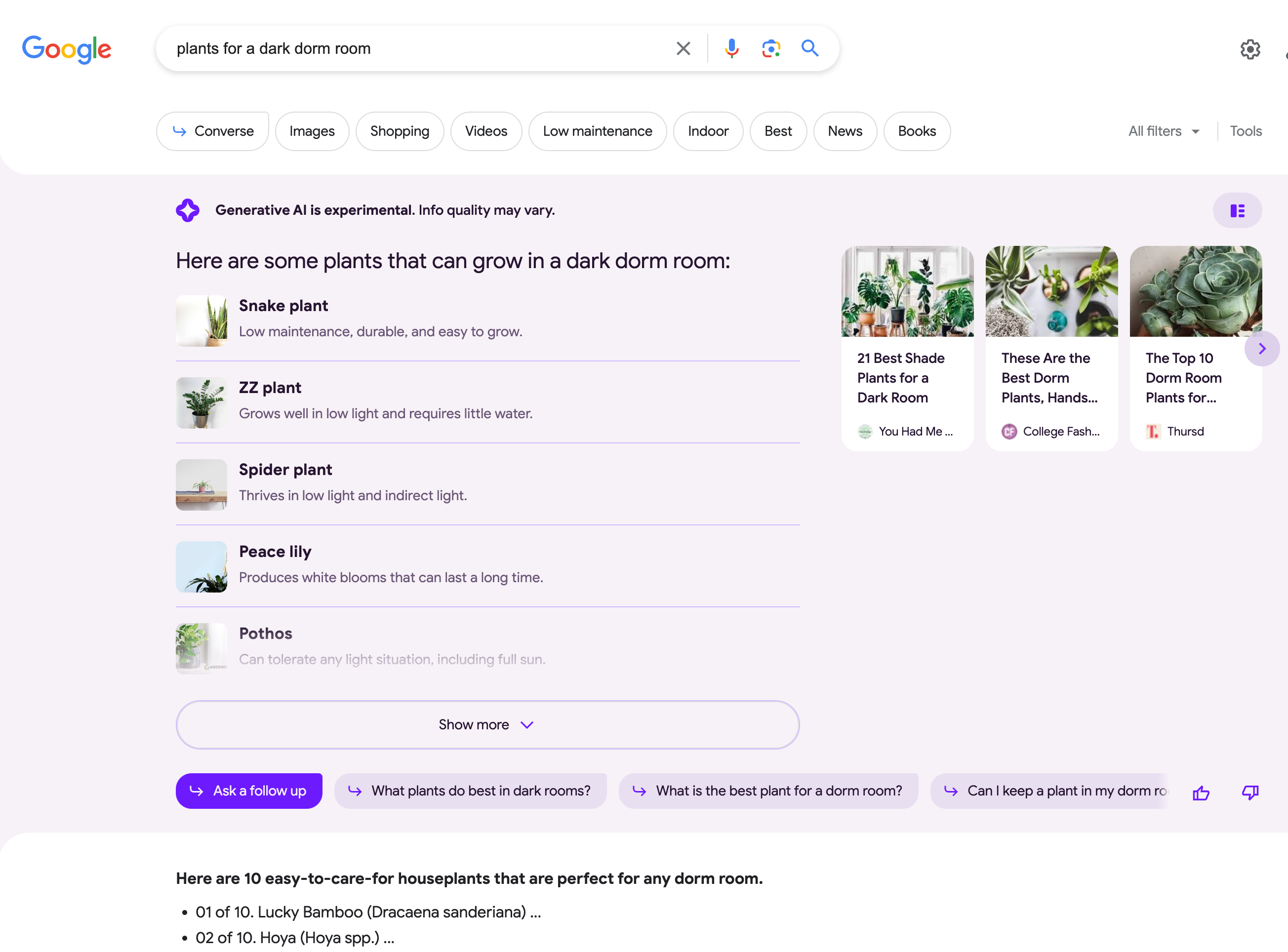This screenshot has height=952, width=1288.
Task: Select the ZZ plant heading
Action: (270, 388)
